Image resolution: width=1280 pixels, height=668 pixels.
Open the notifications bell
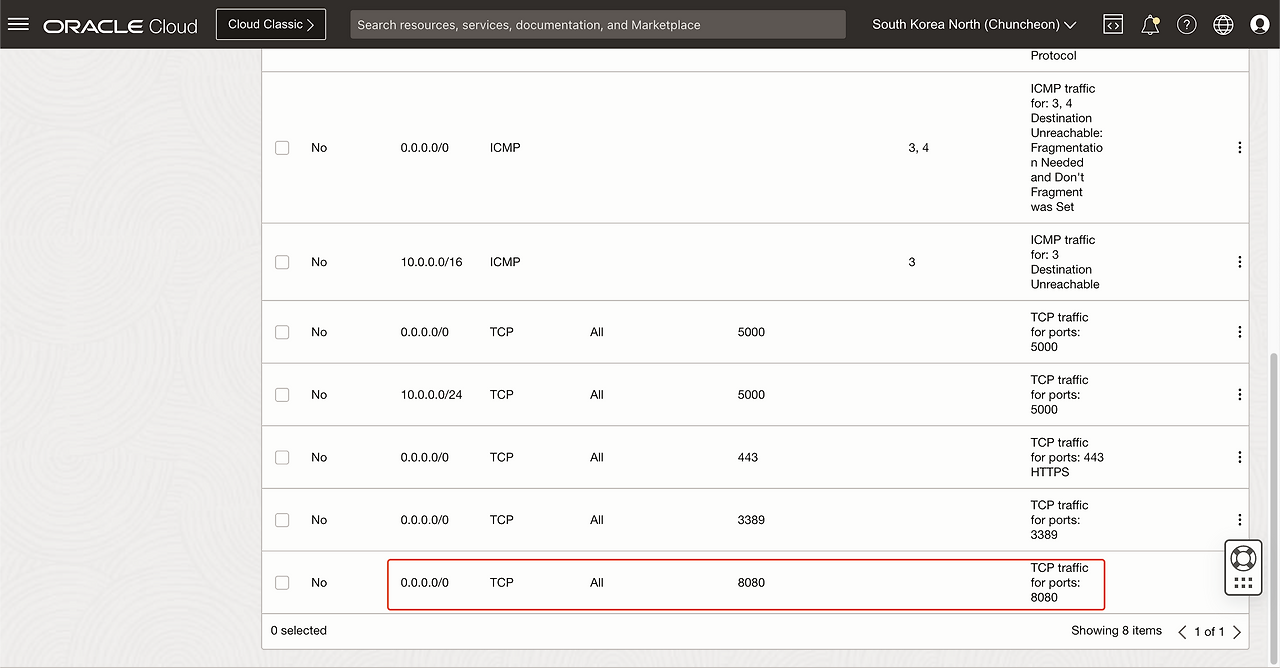1150,25
